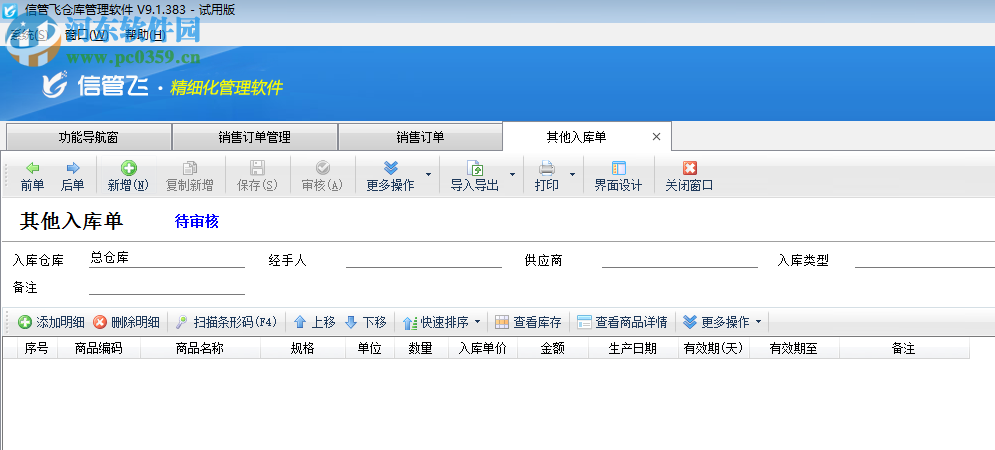Click the 入库单价 column header
Viewport: 995px width, 450px height.
483,348
